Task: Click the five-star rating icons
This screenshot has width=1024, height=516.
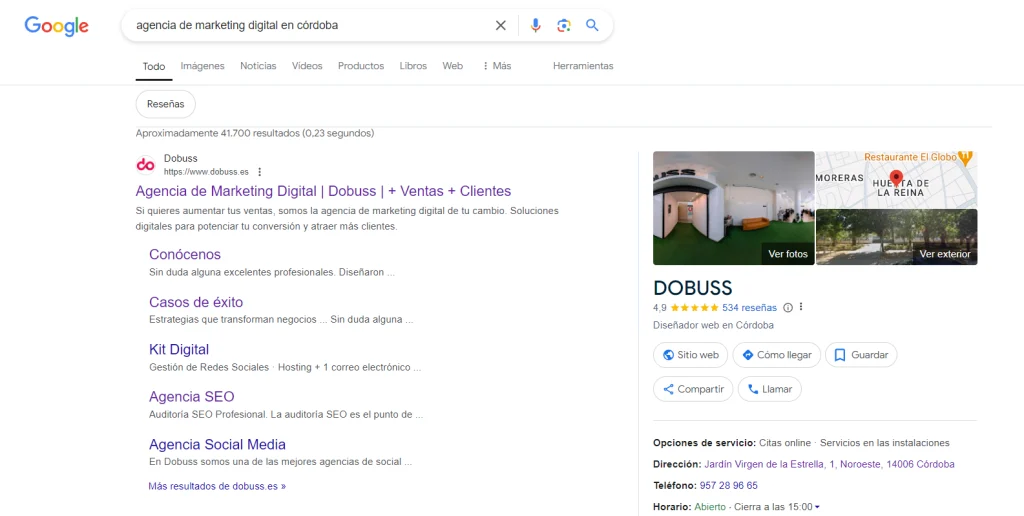Action: pyautogui.click(x=694, y=308)
